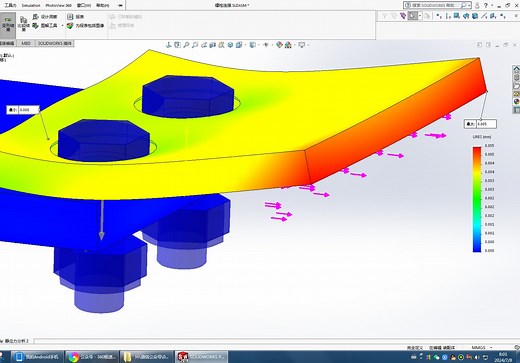Image resolution: width=520 pixels, height=363 pixels.
Task: Open the 窗口 menu
Action: 84,5
